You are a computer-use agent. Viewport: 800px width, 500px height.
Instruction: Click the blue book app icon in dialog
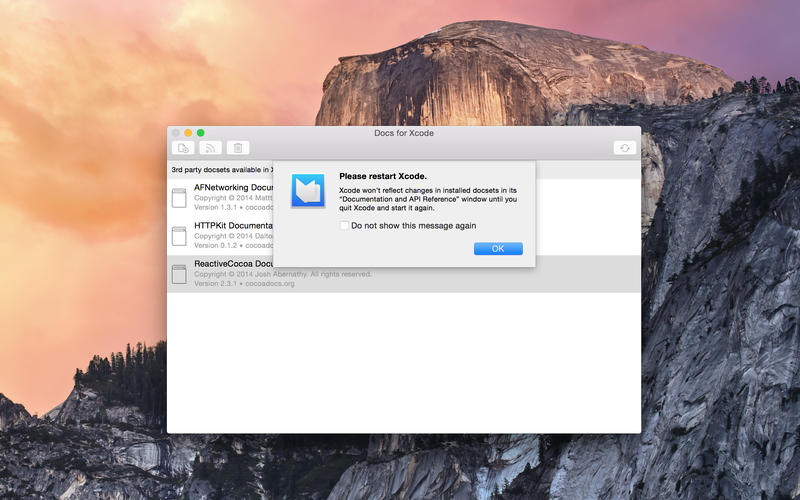[x=307, y=191]
